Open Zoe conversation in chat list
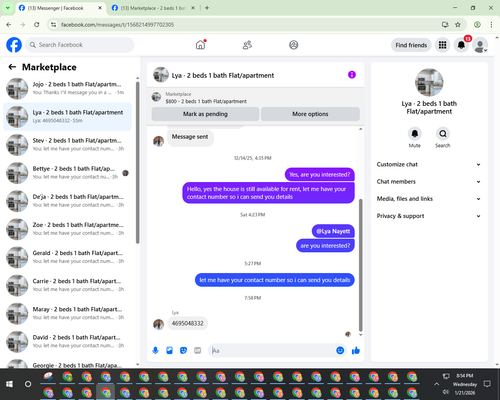 point(67,229)
